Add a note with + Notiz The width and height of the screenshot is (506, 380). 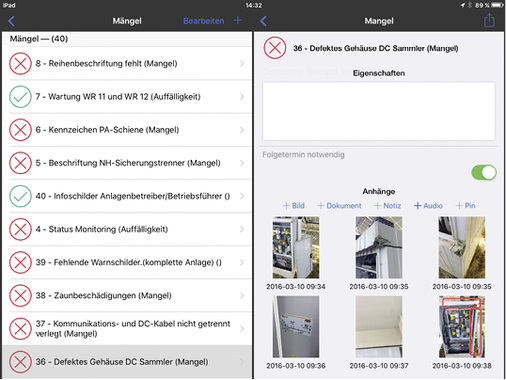tap(388, 206)
